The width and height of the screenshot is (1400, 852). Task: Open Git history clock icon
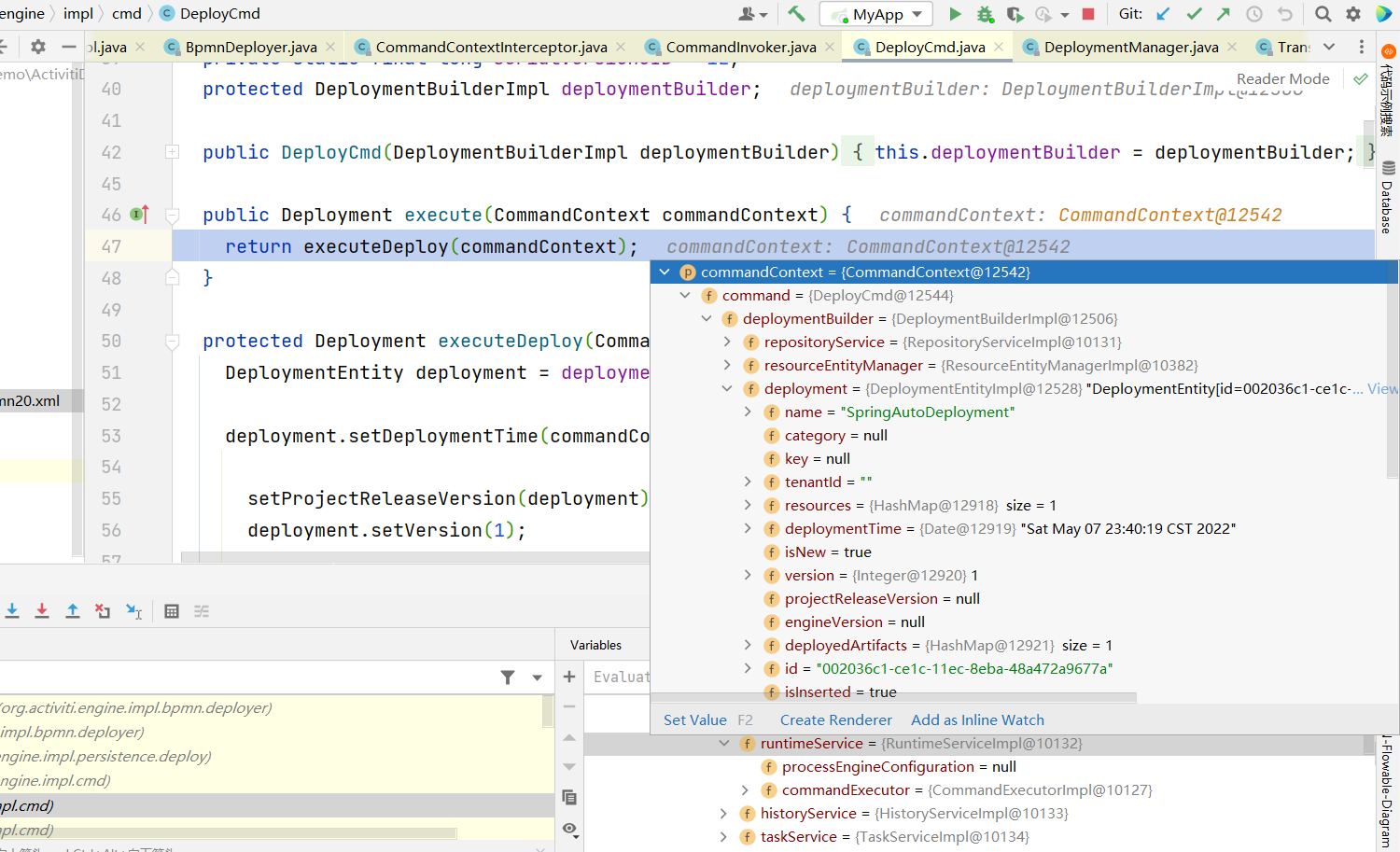pyautogui.click(x=1254, y=14)
